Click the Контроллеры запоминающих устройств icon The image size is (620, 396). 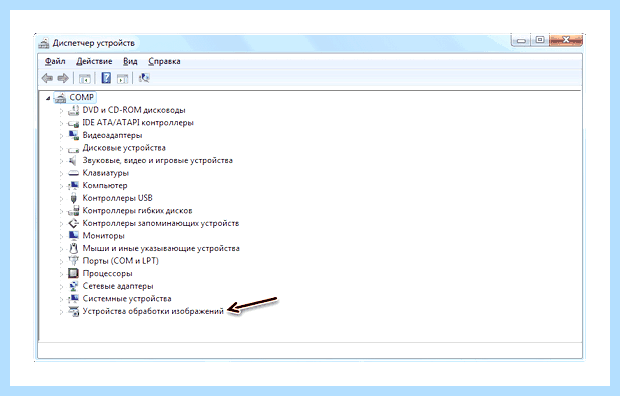click(73, 223)
